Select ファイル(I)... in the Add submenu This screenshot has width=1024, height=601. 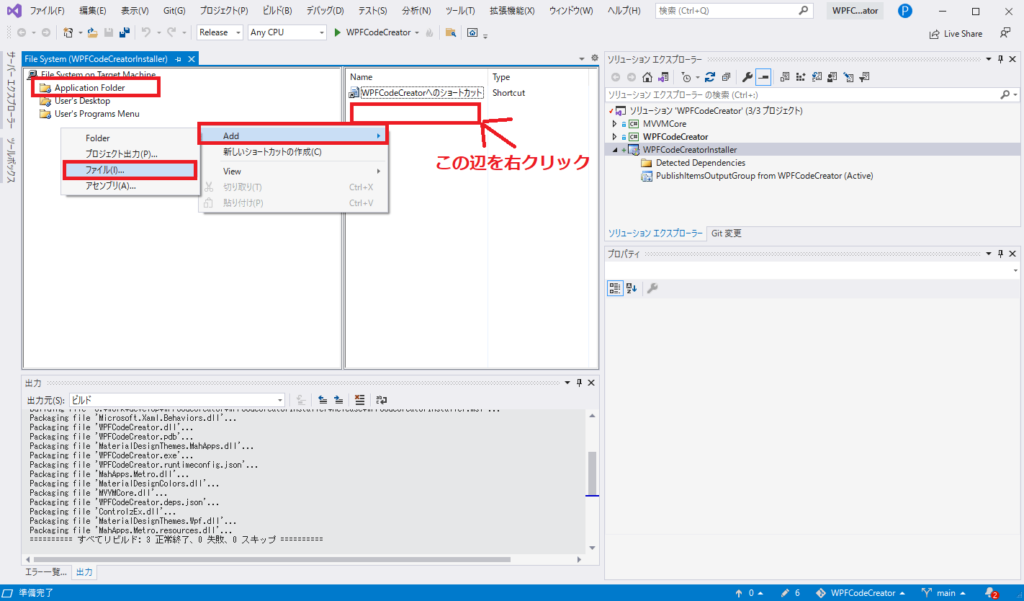coord(131,170)
